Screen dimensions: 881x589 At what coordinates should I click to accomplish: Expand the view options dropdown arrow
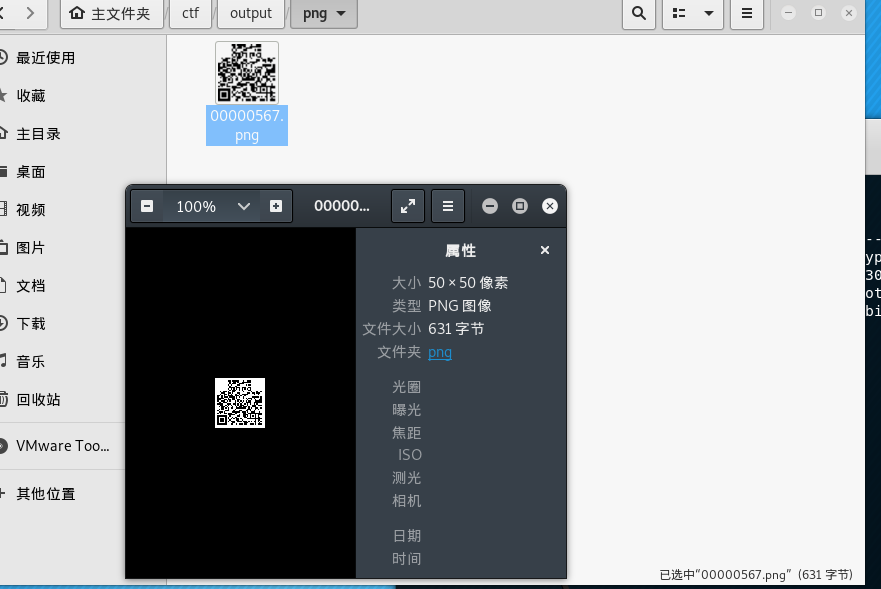(709, 13)
